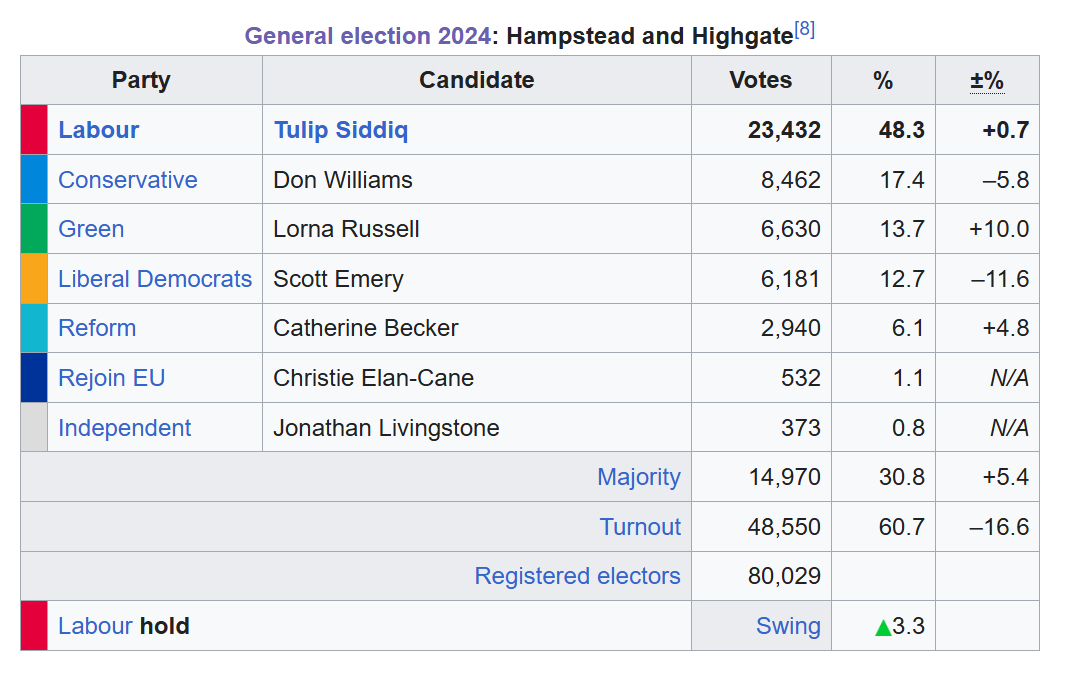Click the ±% column header
Viewport: 1076px width, 676px height.
click(x=987, y=81)
